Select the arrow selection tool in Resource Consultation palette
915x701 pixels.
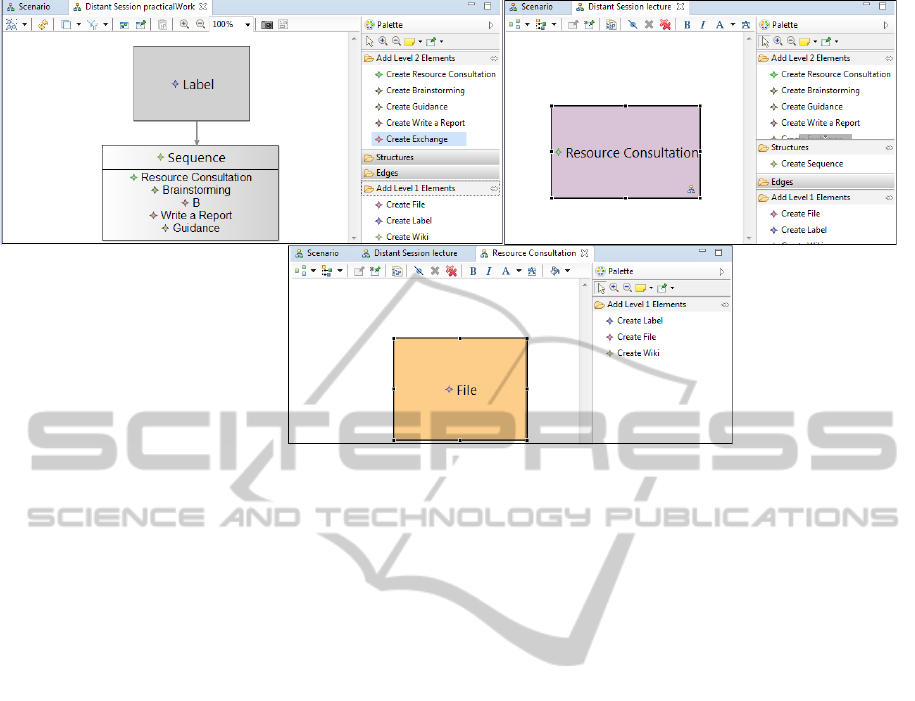click(x=601, y=288)
